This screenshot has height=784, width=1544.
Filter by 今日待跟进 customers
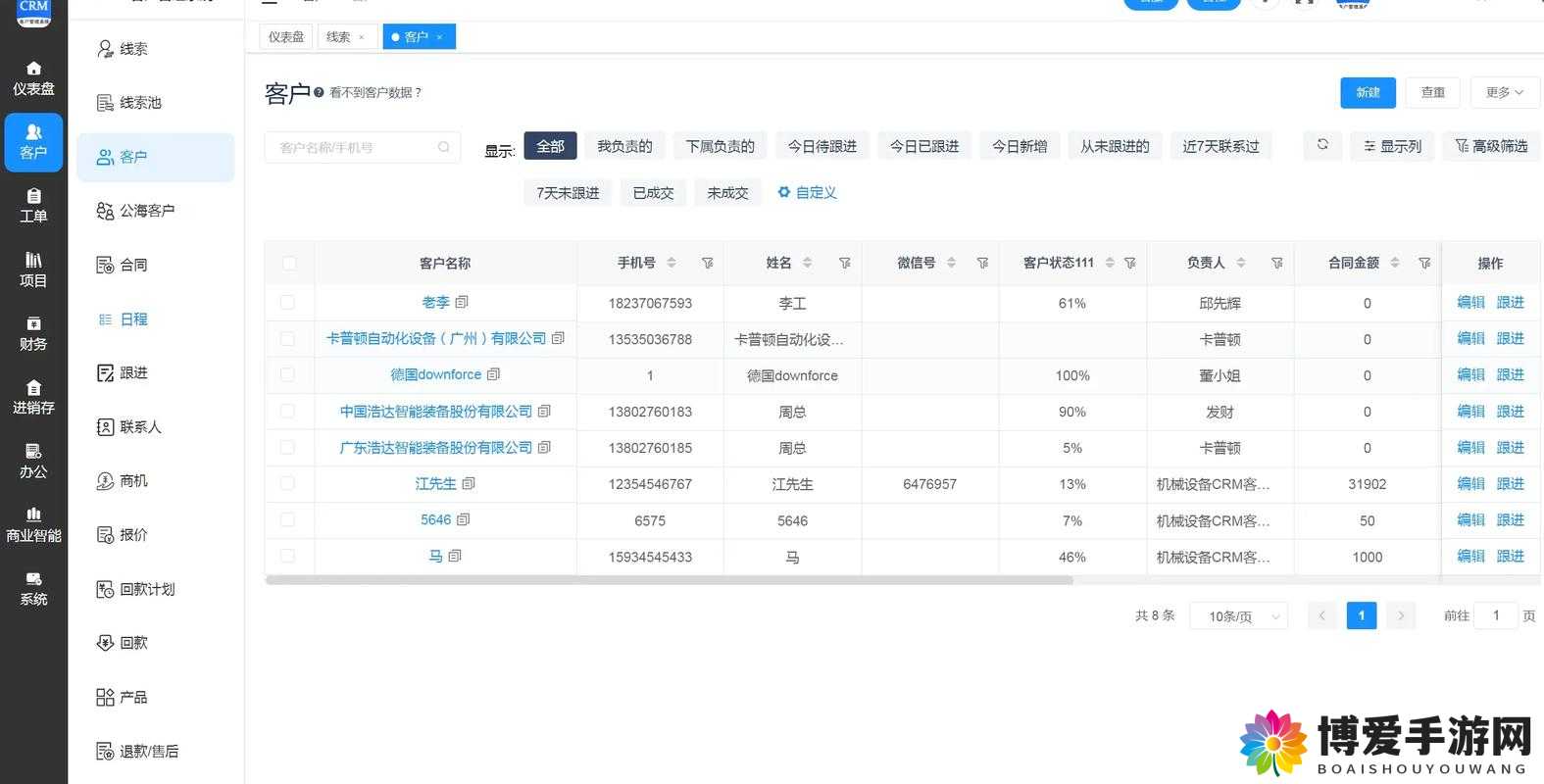[822, 146]
